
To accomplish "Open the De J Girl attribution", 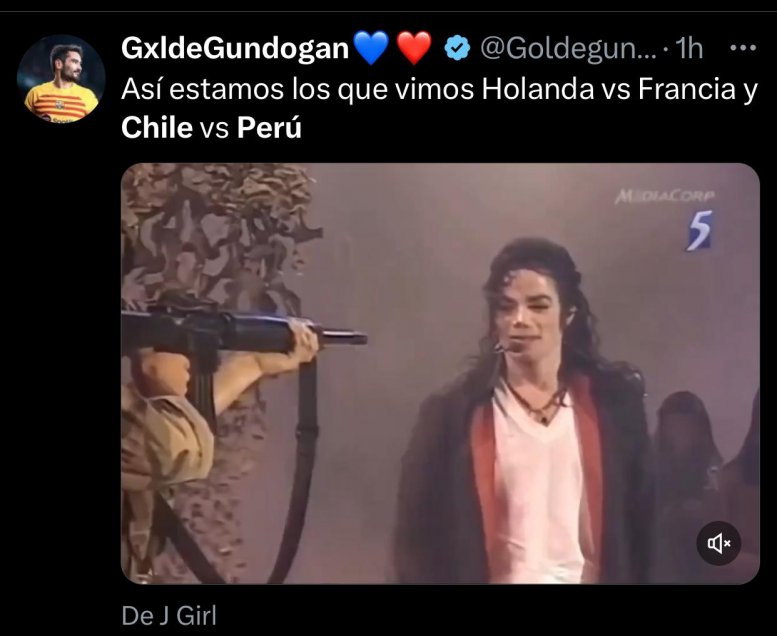I will point(169,616).
